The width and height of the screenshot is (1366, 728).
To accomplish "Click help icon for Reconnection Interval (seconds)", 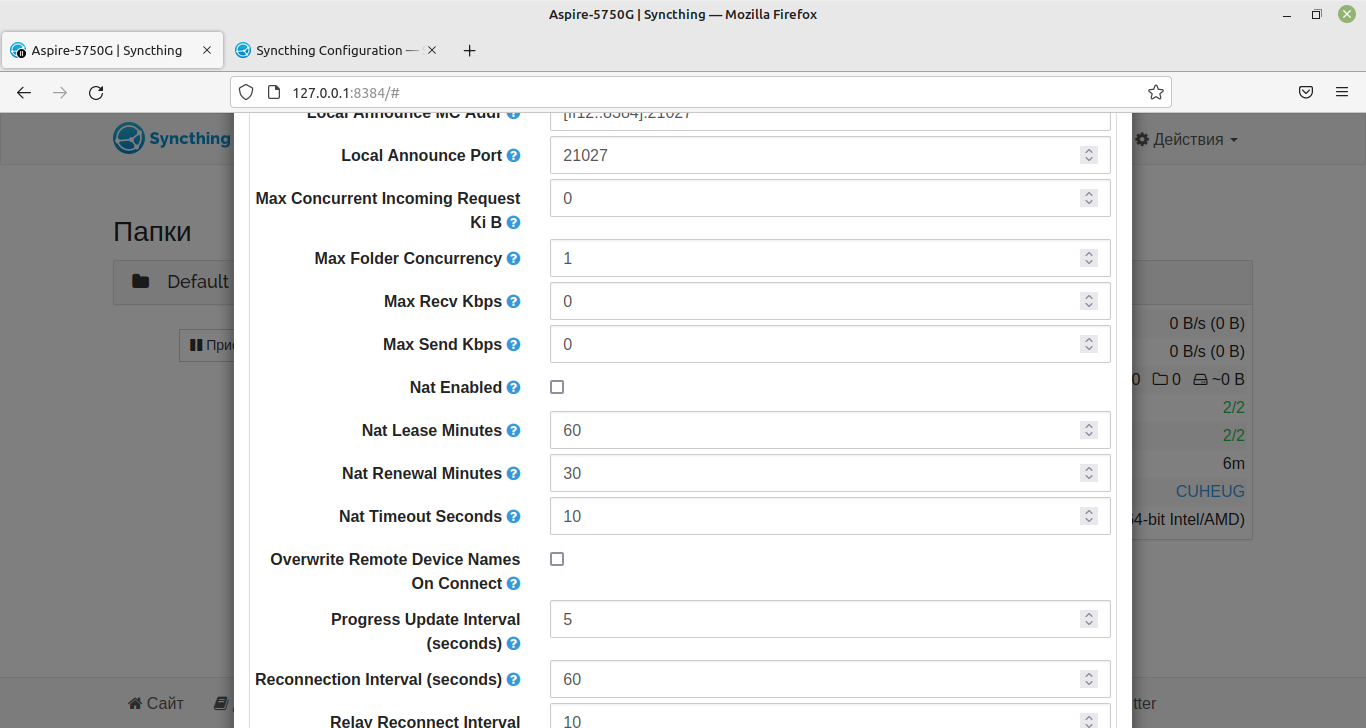I will pyautogui.click(x=513, y=680).
